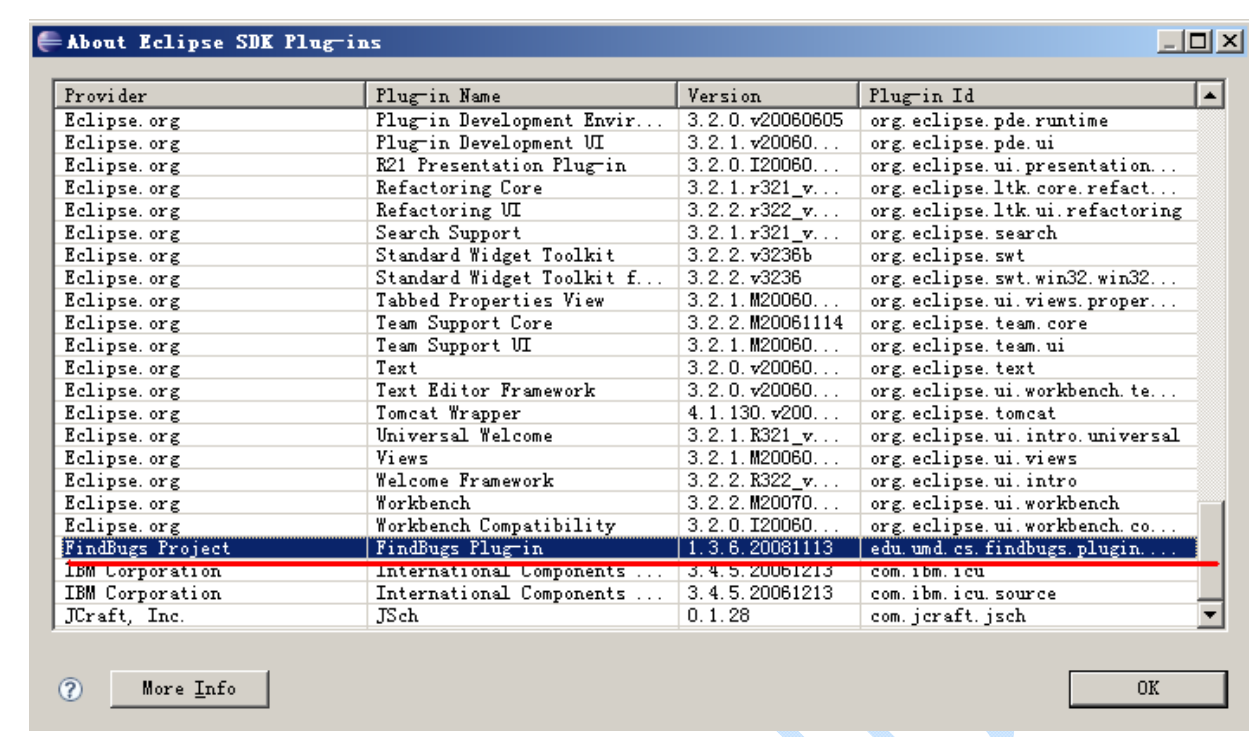1252x737 pixels.
Task: Select Eclipse.org in the Tomcat Wrapper row
Action: [x=122, y=413]
